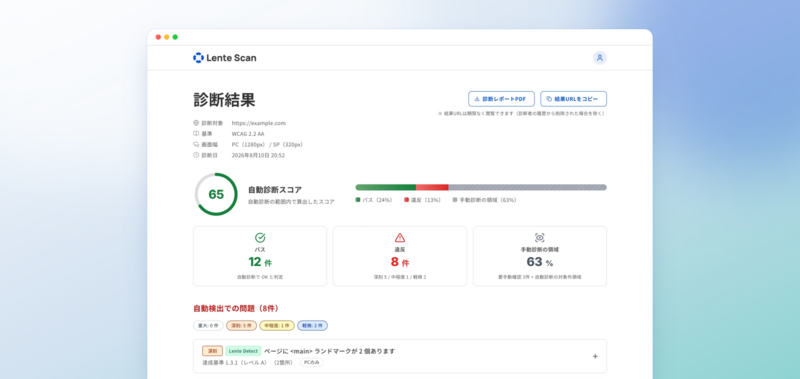Viewport: 800px width, 379px height.
Task: Click the circular score gauge showing 65
Action: [216, 194]
